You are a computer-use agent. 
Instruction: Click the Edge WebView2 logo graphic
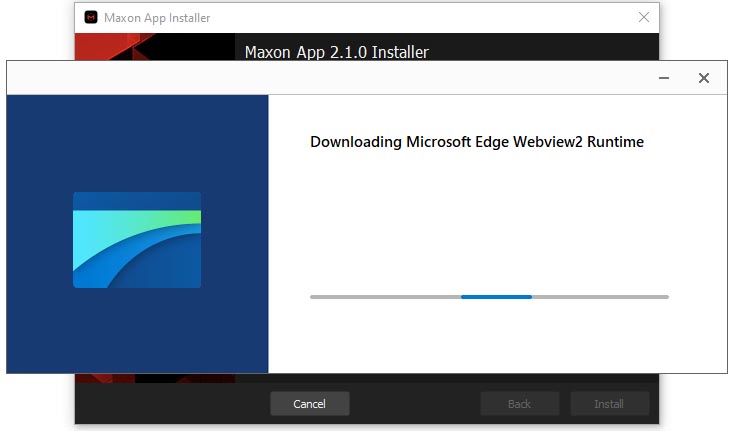(137, 240)
